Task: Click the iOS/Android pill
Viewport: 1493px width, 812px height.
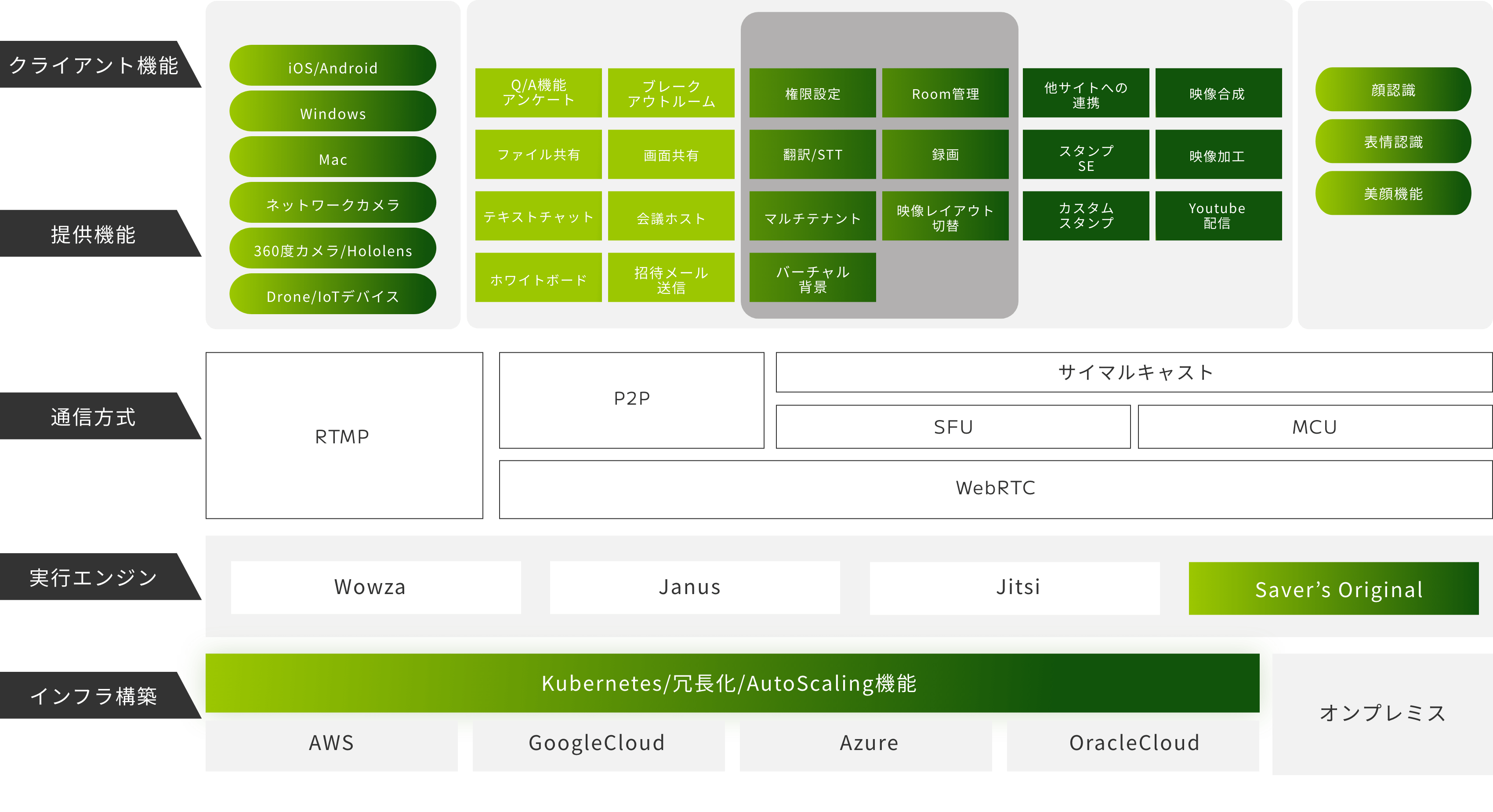Action: pyautogui.click(x=333, y=65)
